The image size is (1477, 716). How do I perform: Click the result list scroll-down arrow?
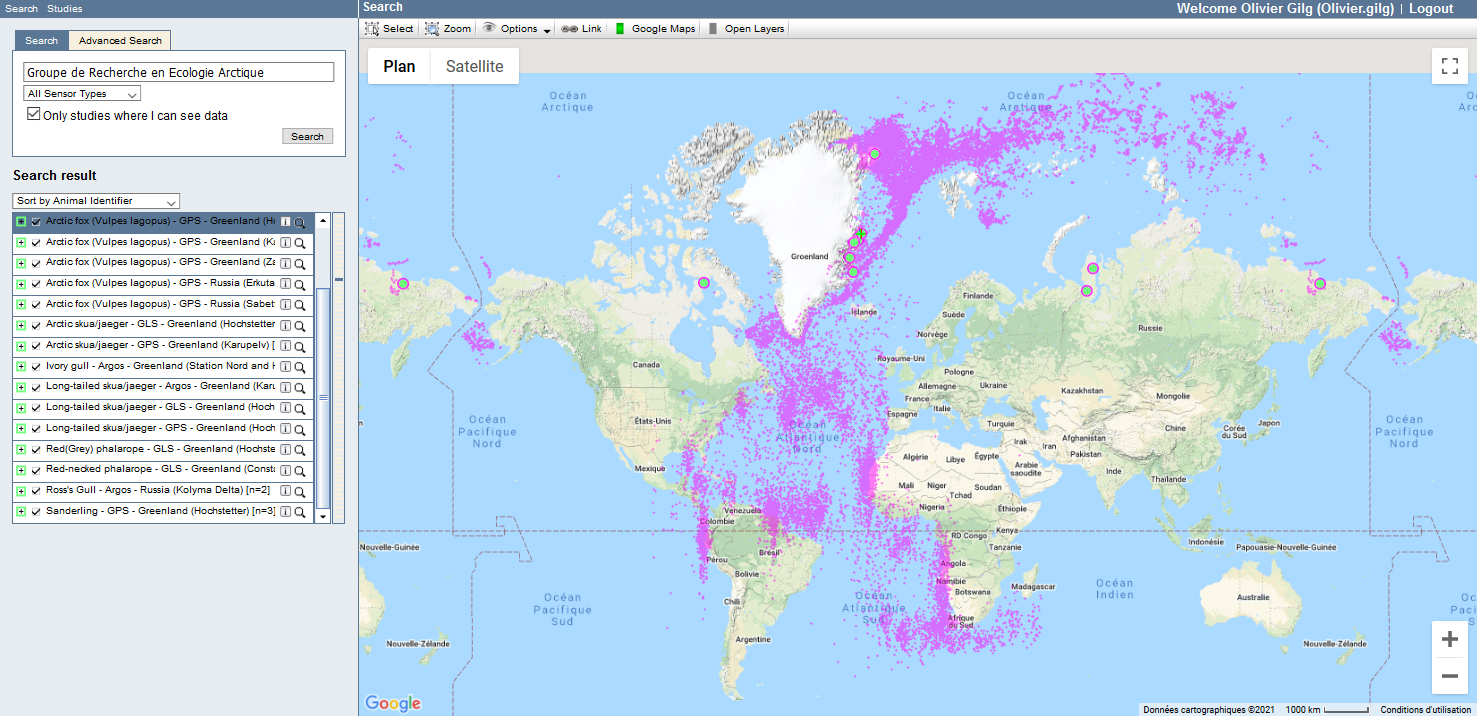point(323,517)
